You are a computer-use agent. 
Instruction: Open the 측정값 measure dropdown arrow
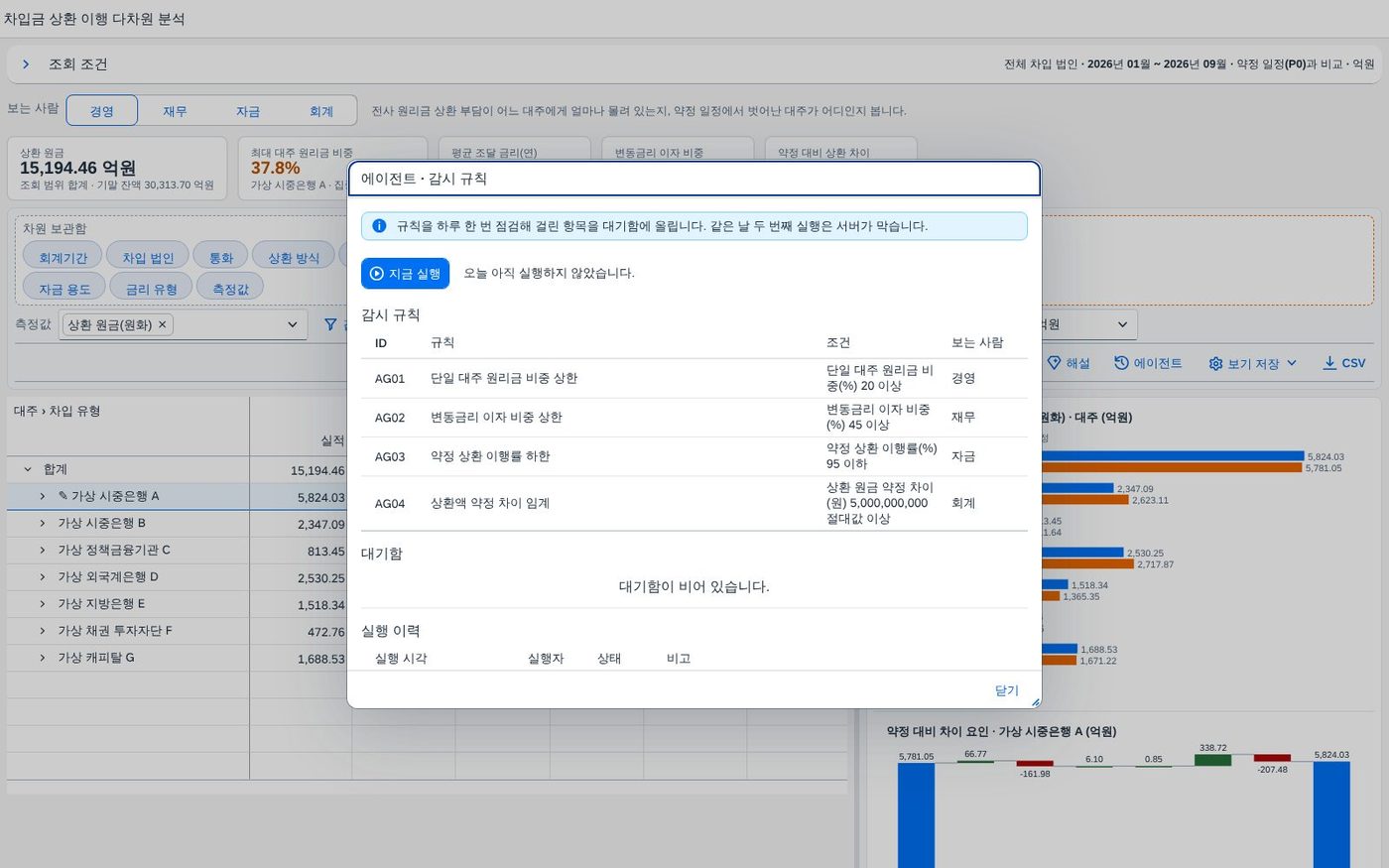point(292,324)
